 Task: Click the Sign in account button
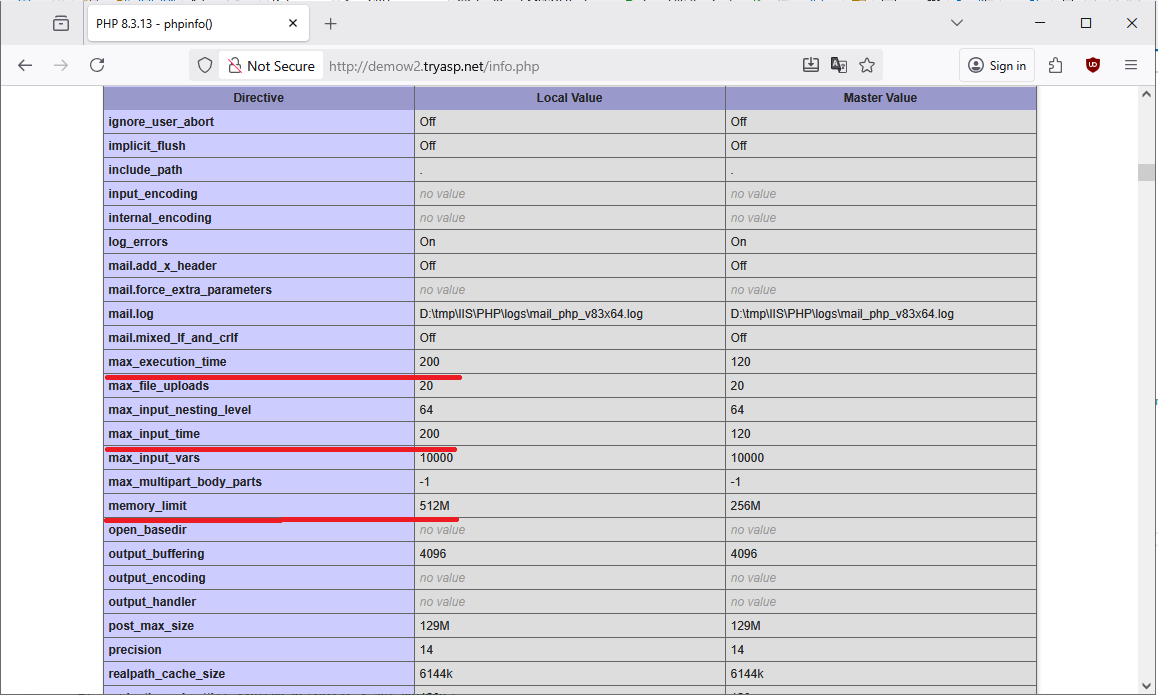click(x=997, y=66)
